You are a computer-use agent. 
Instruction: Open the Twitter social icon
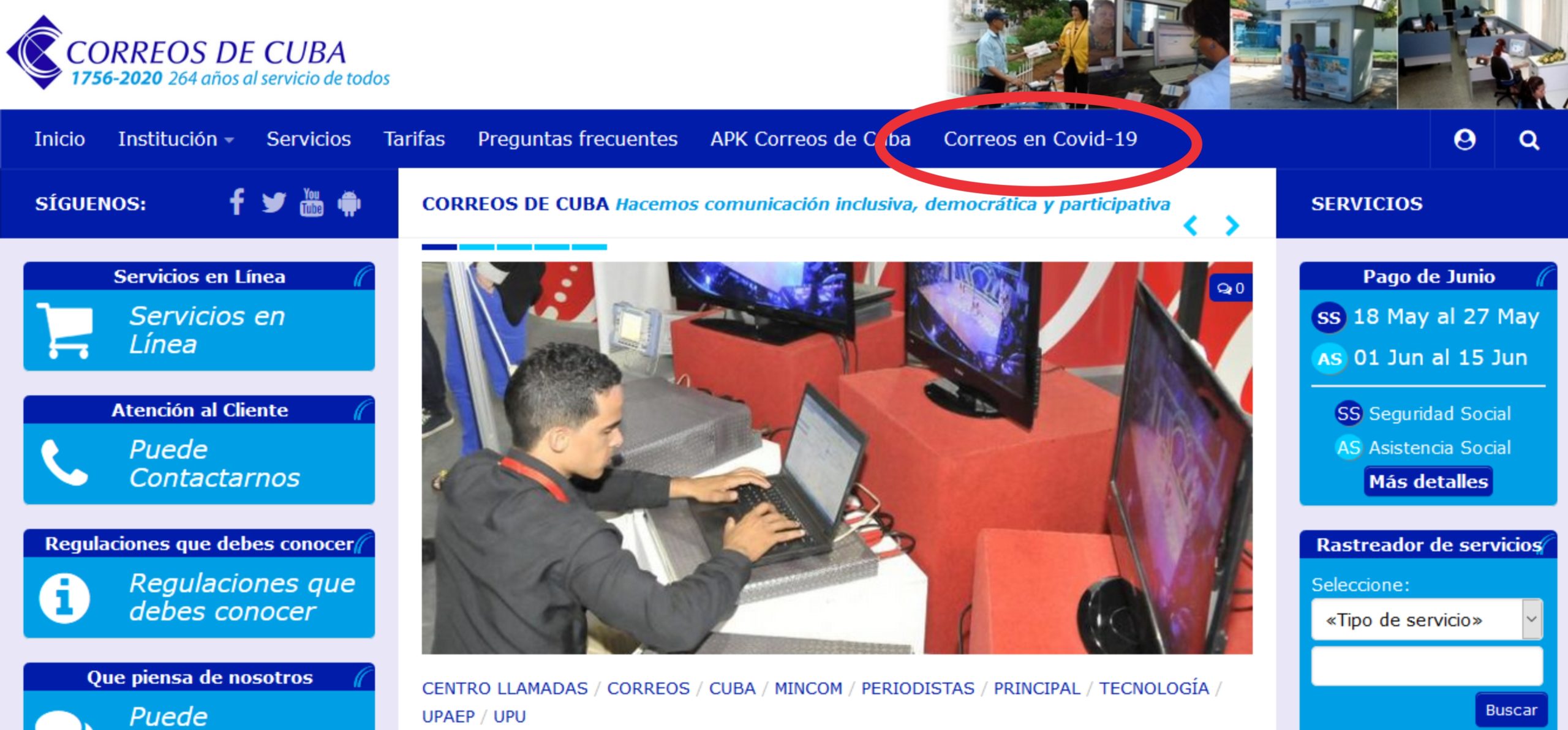pyautogui.click(x=273, y=202)
